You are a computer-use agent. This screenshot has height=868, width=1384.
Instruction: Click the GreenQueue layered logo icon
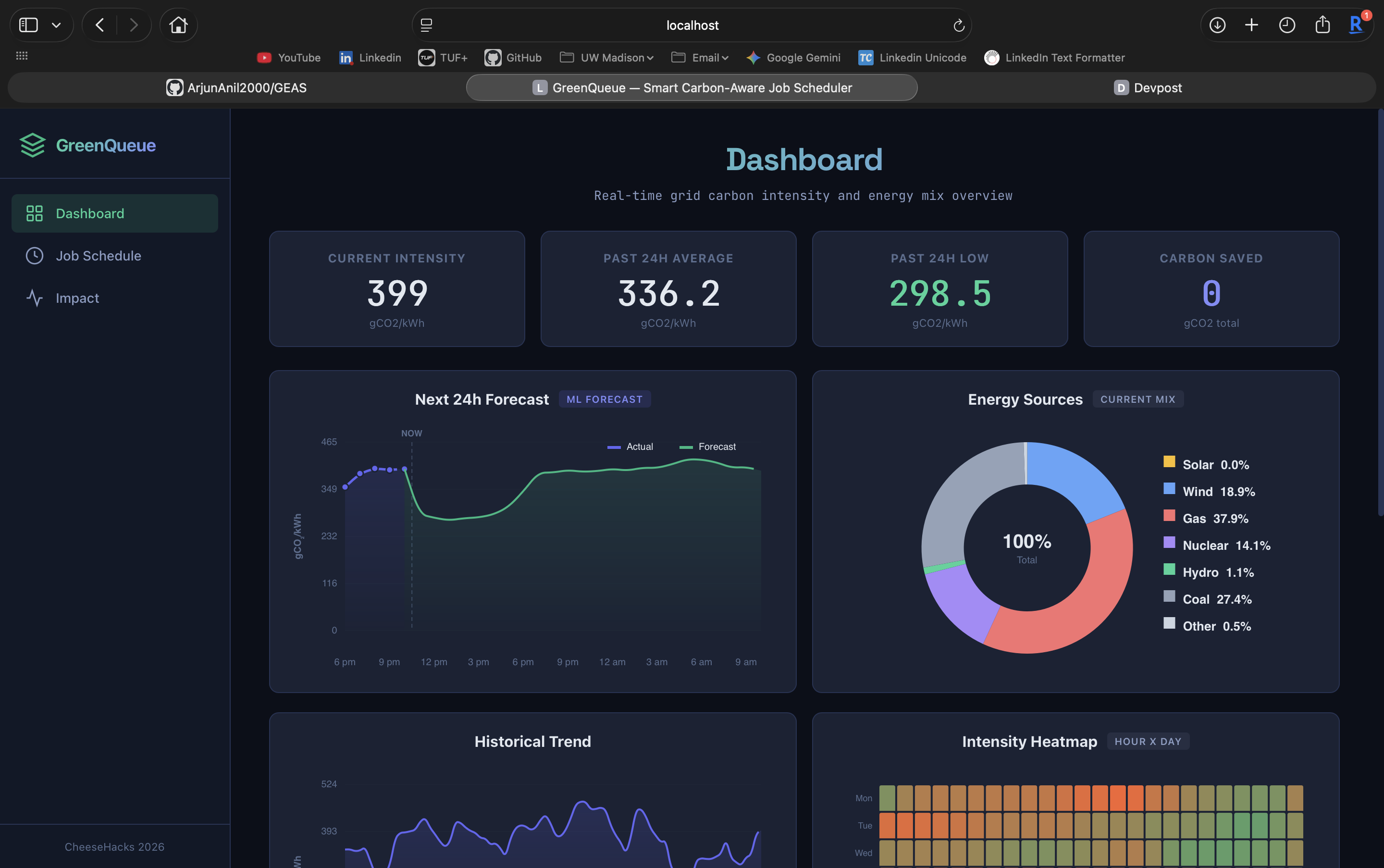(32, 145)
